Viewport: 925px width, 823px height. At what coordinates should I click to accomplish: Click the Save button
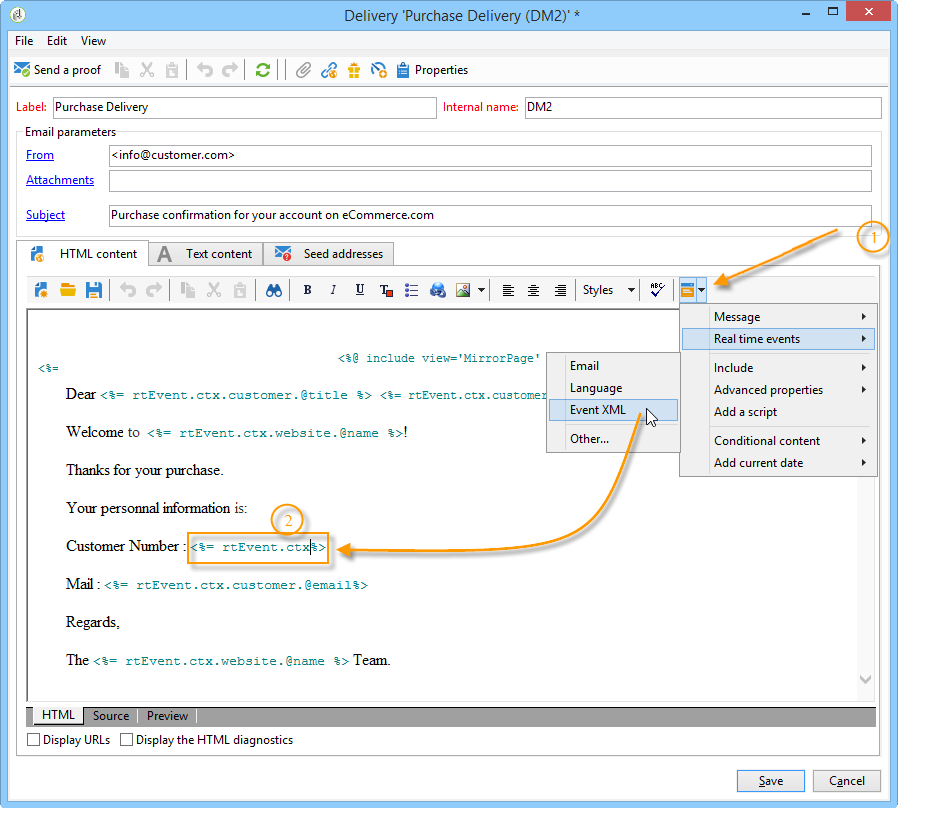tap(770, 781)
